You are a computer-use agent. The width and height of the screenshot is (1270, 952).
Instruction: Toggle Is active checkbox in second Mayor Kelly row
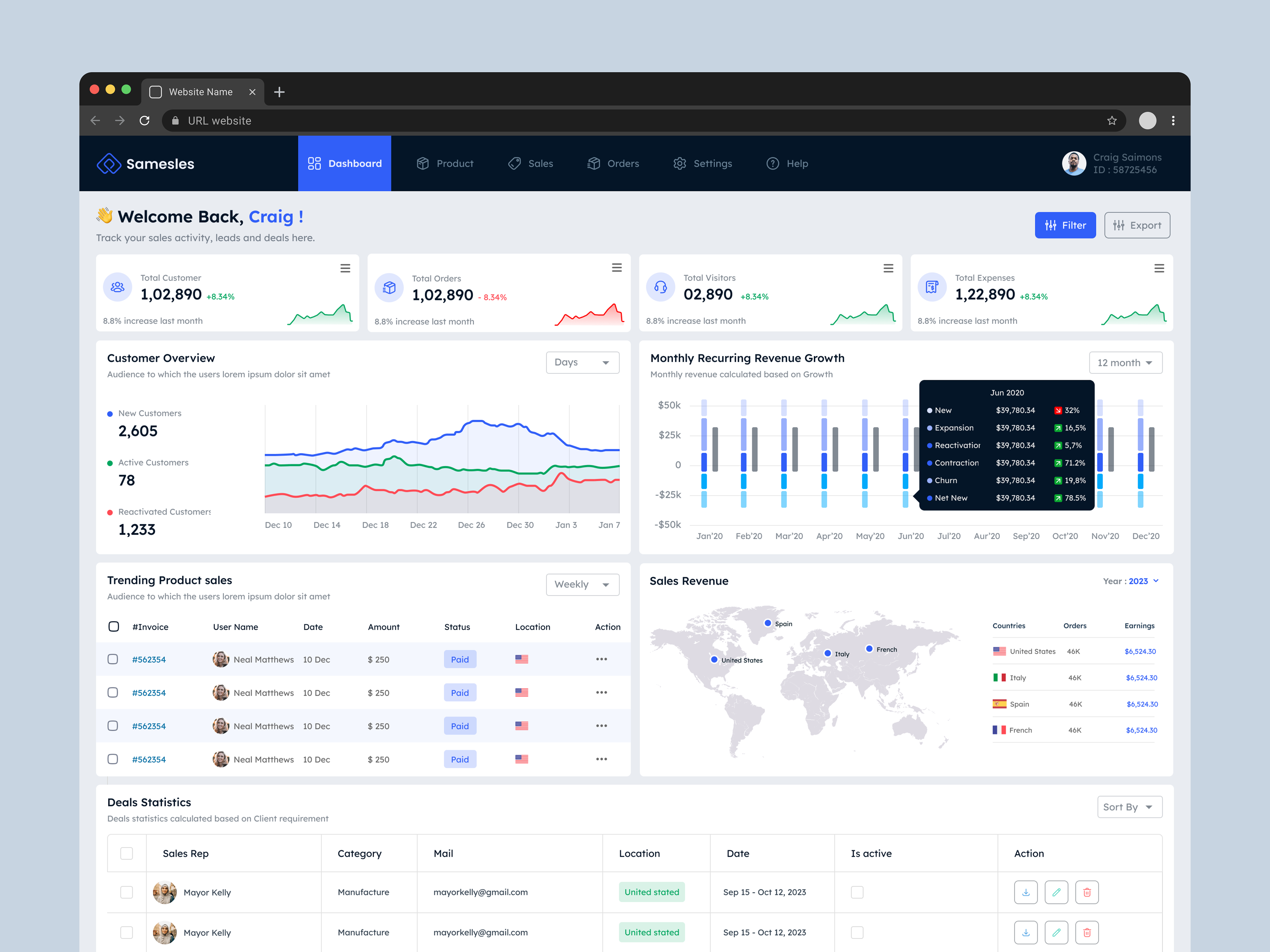click(857, 932)
